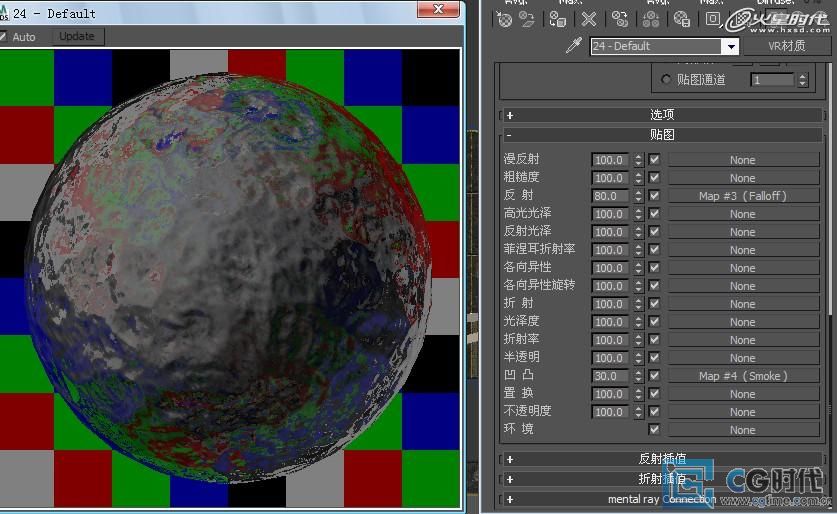Click the Make Unique icon
This screenshot has height=514, width=837.
point(651,20)
